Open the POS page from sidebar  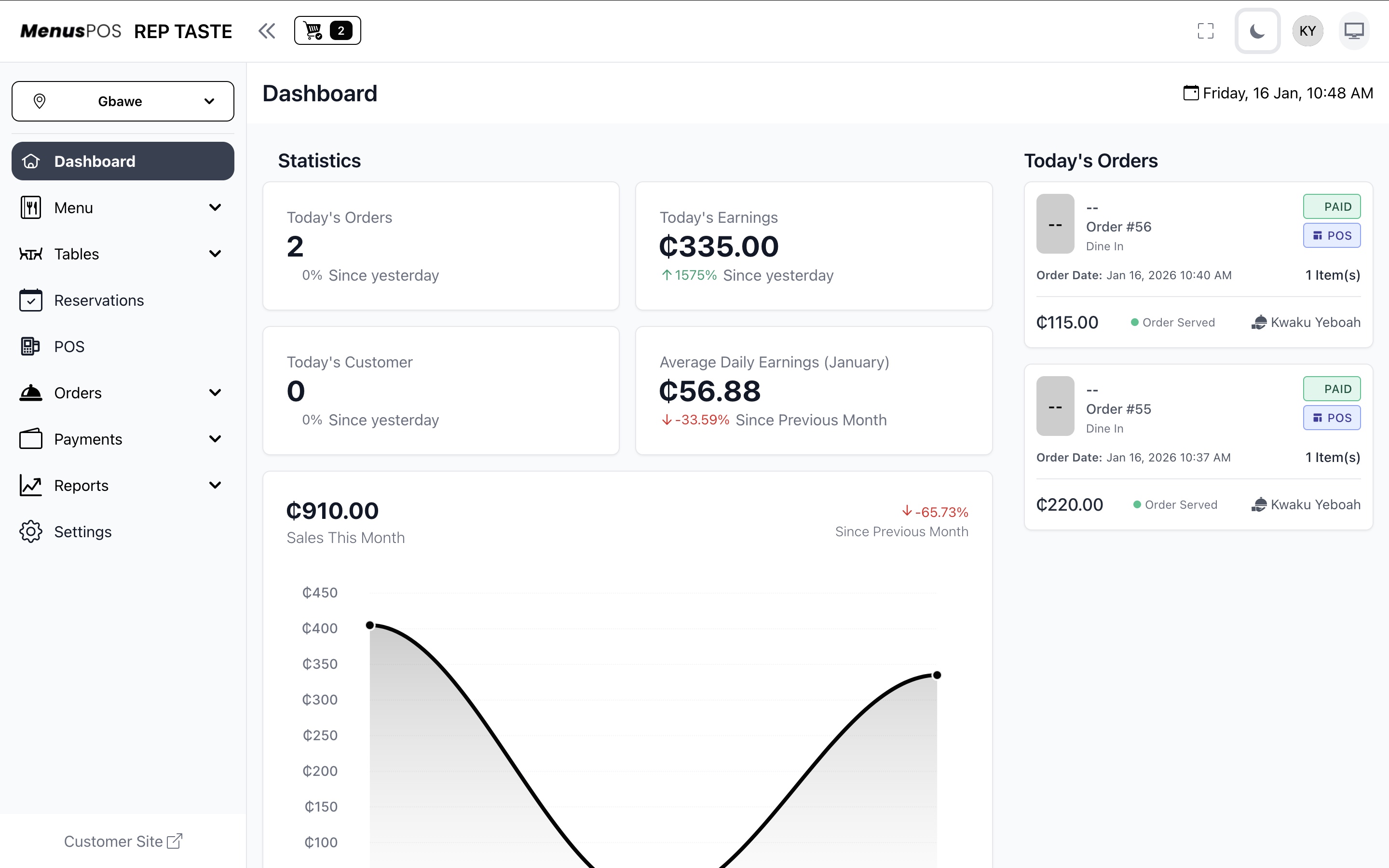(x=69, y=347)
